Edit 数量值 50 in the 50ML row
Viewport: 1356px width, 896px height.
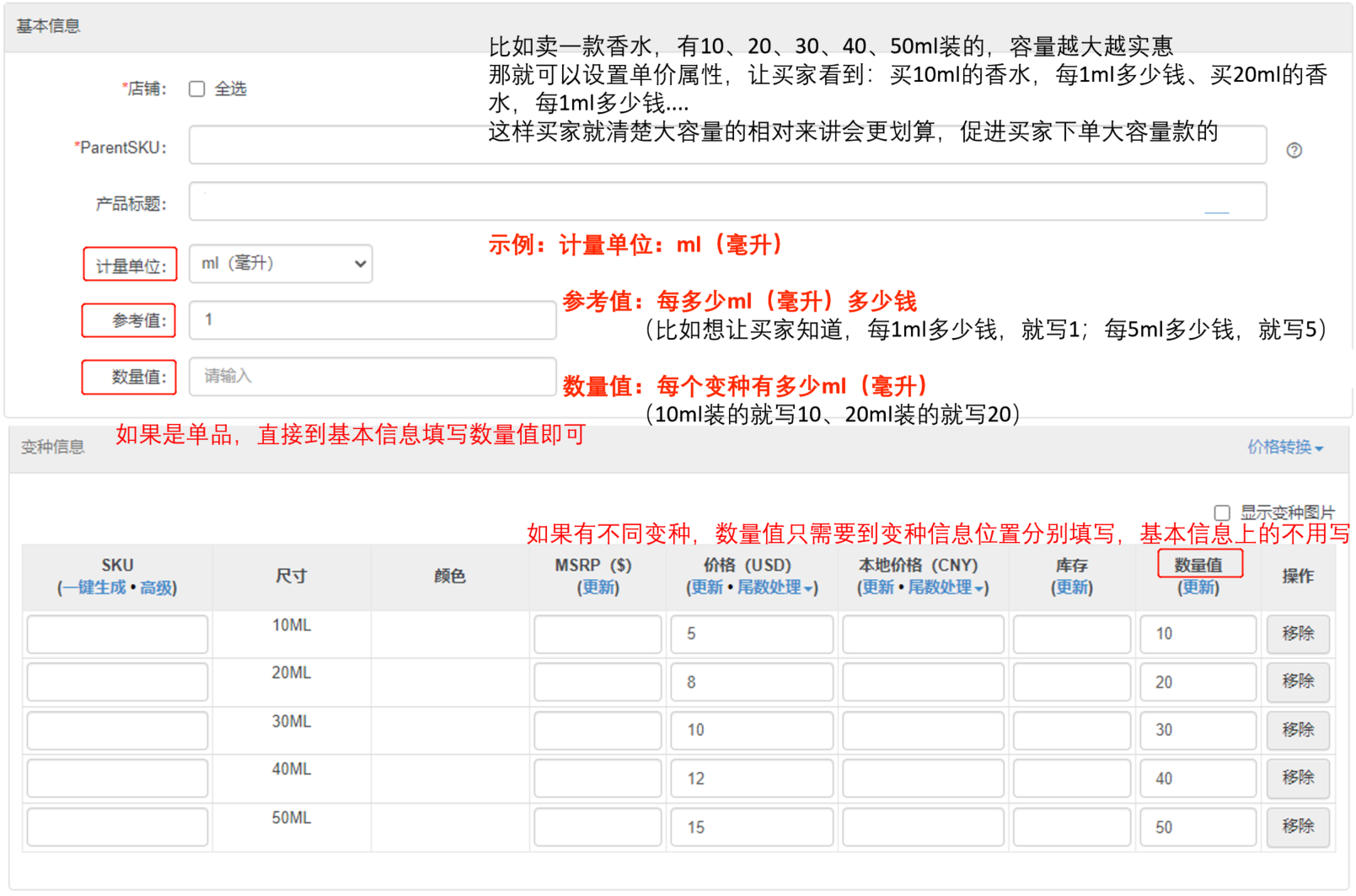1198,827
